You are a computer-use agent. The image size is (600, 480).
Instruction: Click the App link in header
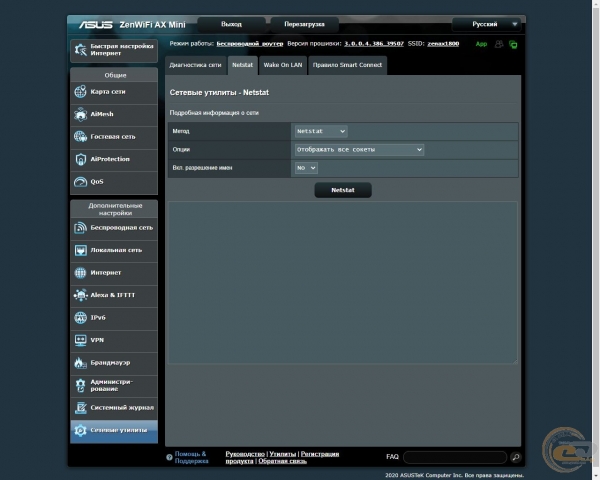pos(481,44)
